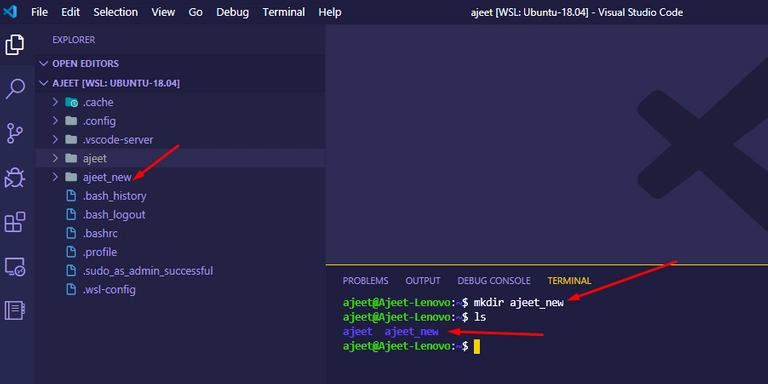Click the EXPLORER panel title
Image resolution: width=768 pixels, height=384 pixels.
(x=74, y=40)
